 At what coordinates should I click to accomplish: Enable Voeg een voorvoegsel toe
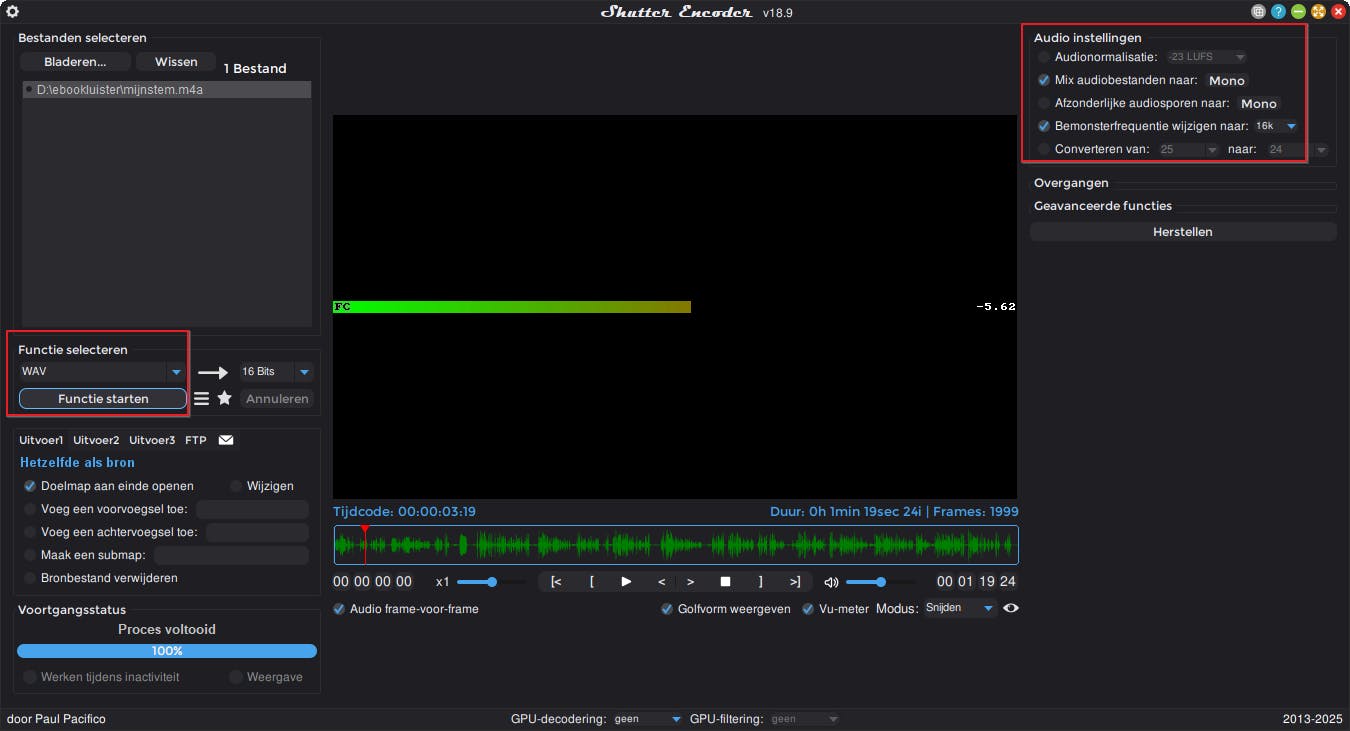tap(30, 509)
